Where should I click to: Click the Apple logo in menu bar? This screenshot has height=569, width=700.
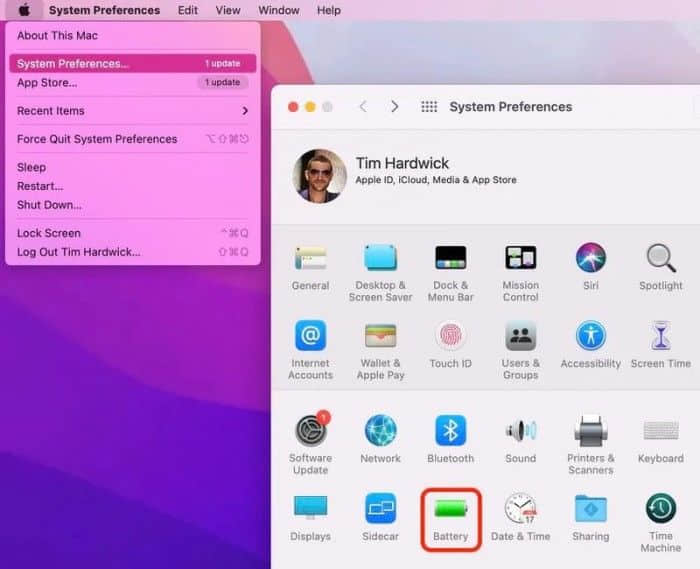pos(25,9)
